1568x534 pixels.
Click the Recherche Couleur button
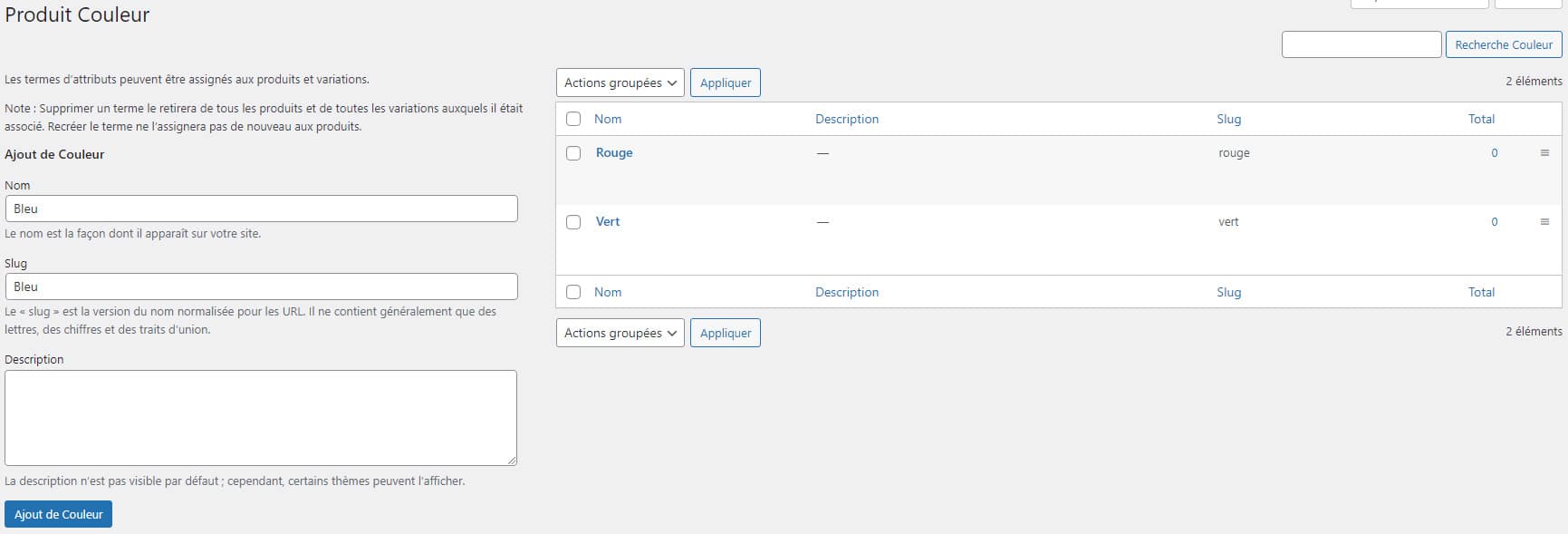point(1504,44)
